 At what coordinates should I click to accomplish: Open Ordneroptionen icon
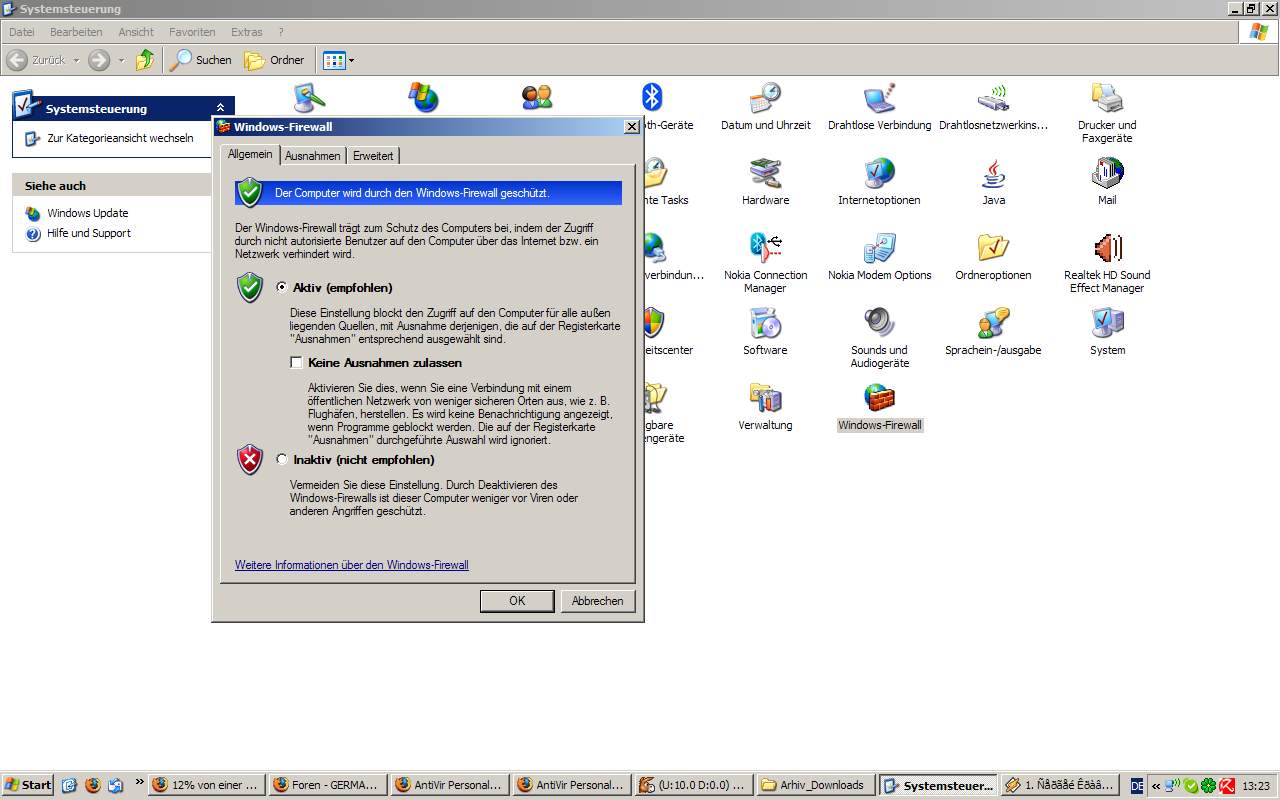click(993, 257)
